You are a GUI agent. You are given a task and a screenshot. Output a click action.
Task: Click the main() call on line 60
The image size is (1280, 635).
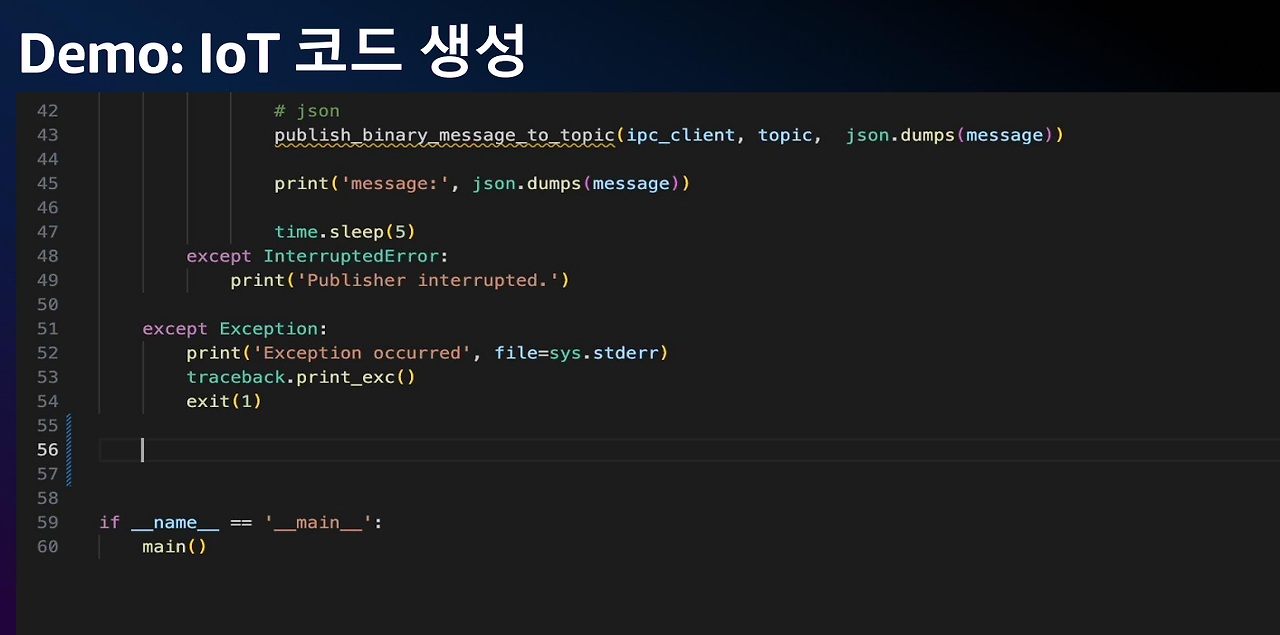click(x=174, y=547)
